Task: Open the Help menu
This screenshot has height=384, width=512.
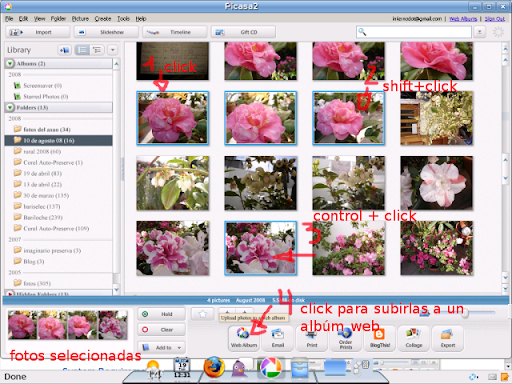Action: tap(141, 19)
